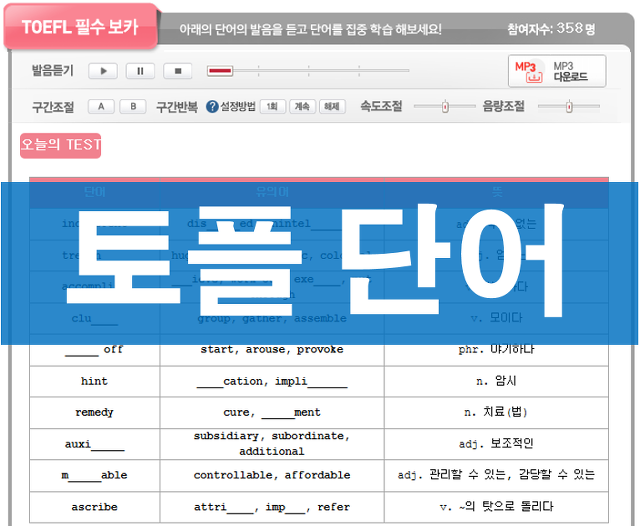This screenshot has width=640, height=526.
Task: Click the blank word 'auxi_____'
Action: pos(94,444)
